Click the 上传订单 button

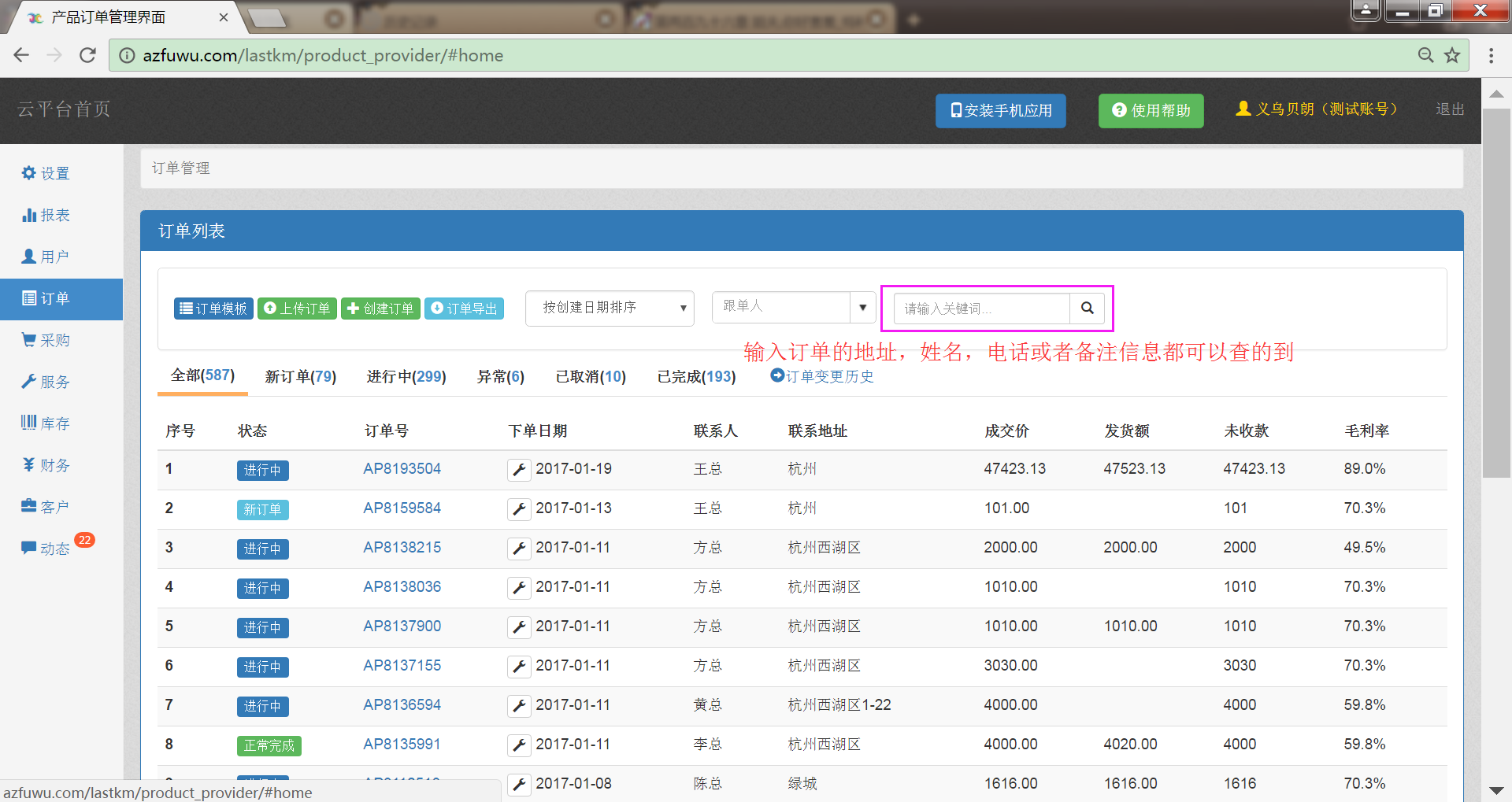[x=297, y=309]
